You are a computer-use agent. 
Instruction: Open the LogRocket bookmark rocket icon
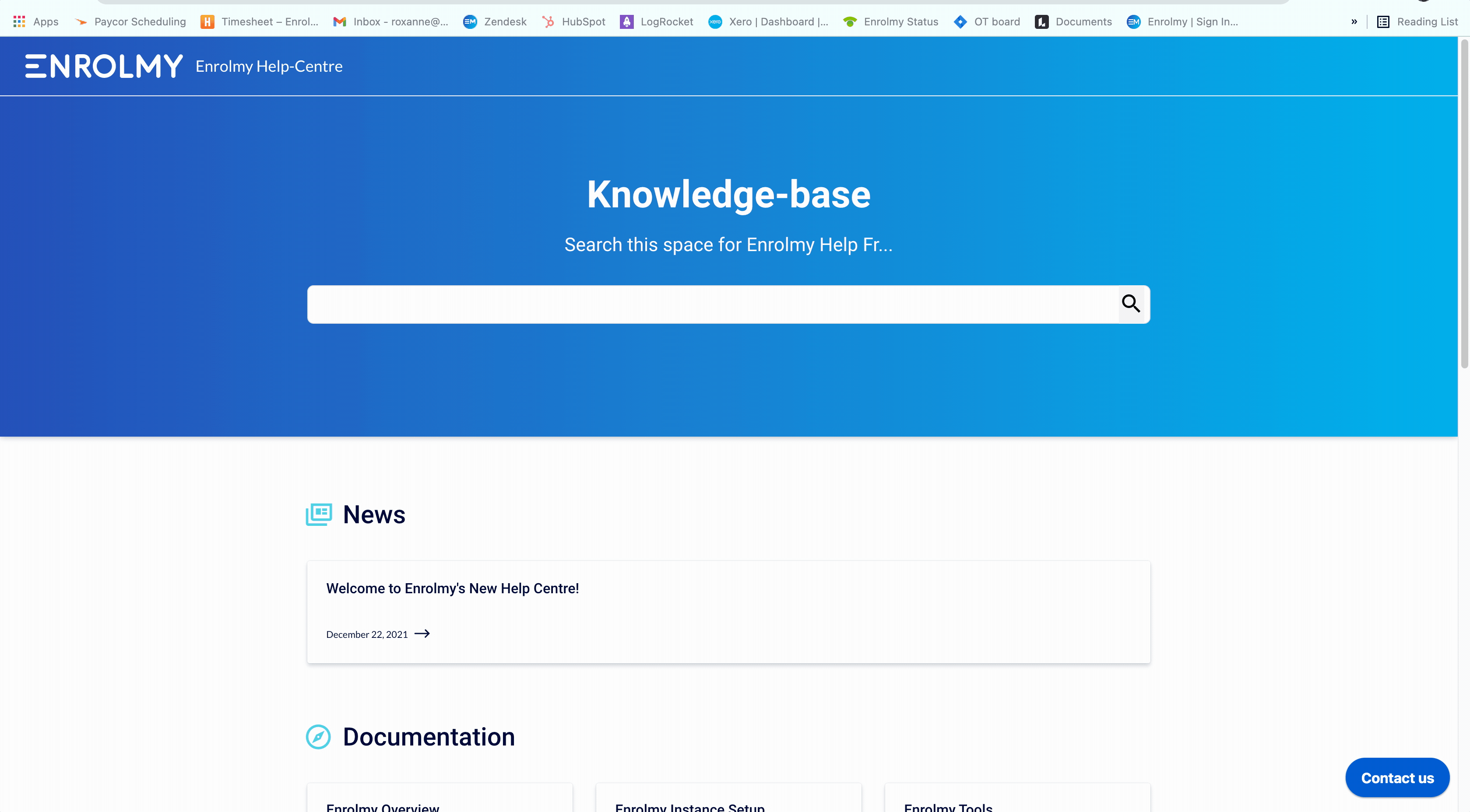[626, 22]
